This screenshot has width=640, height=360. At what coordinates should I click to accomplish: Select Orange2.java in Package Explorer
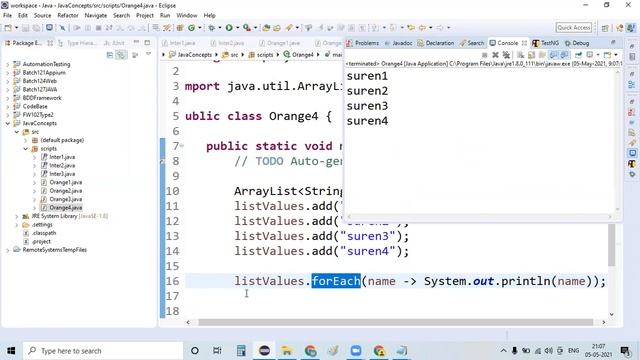65,191
